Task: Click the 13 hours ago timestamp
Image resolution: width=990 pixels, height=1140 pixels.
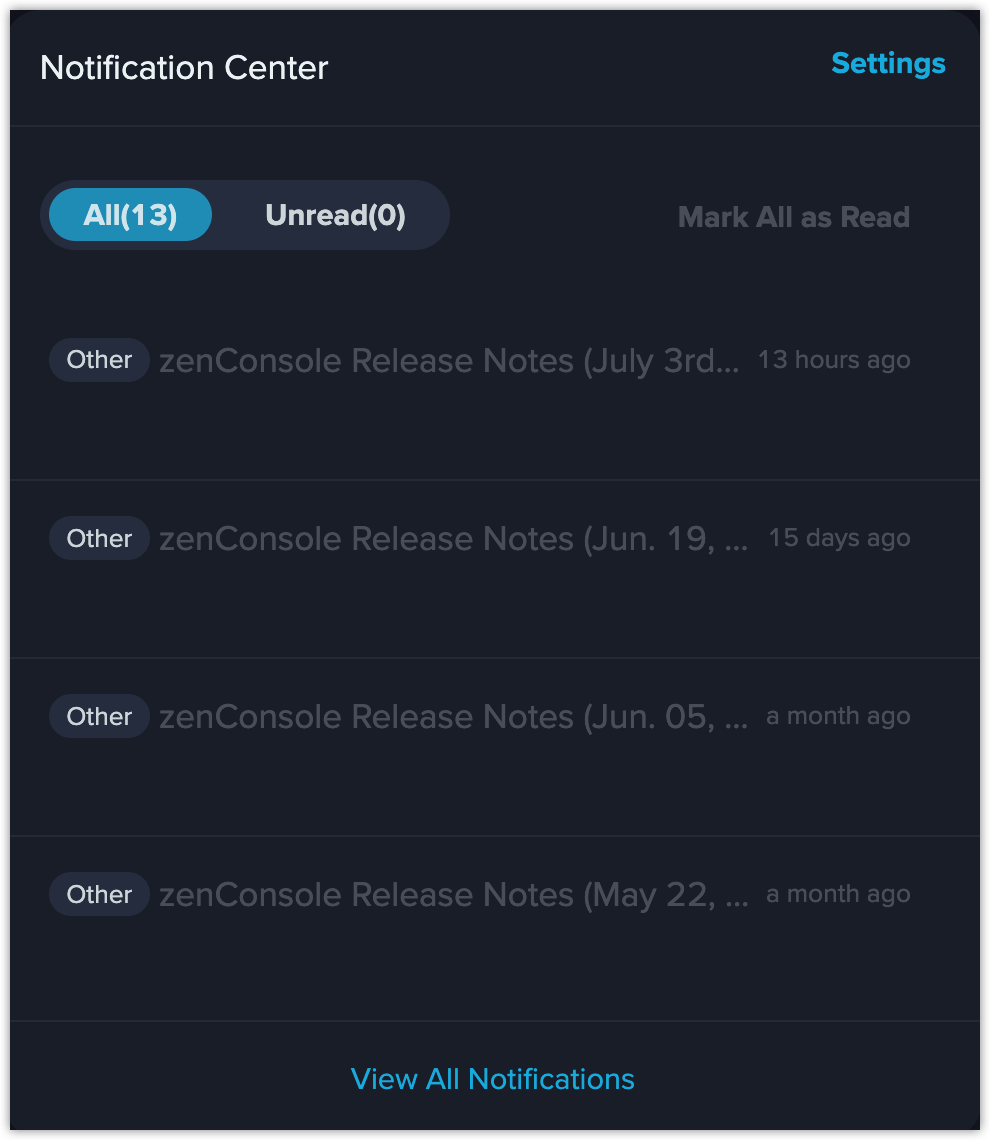Action: (x=834, y=360)
